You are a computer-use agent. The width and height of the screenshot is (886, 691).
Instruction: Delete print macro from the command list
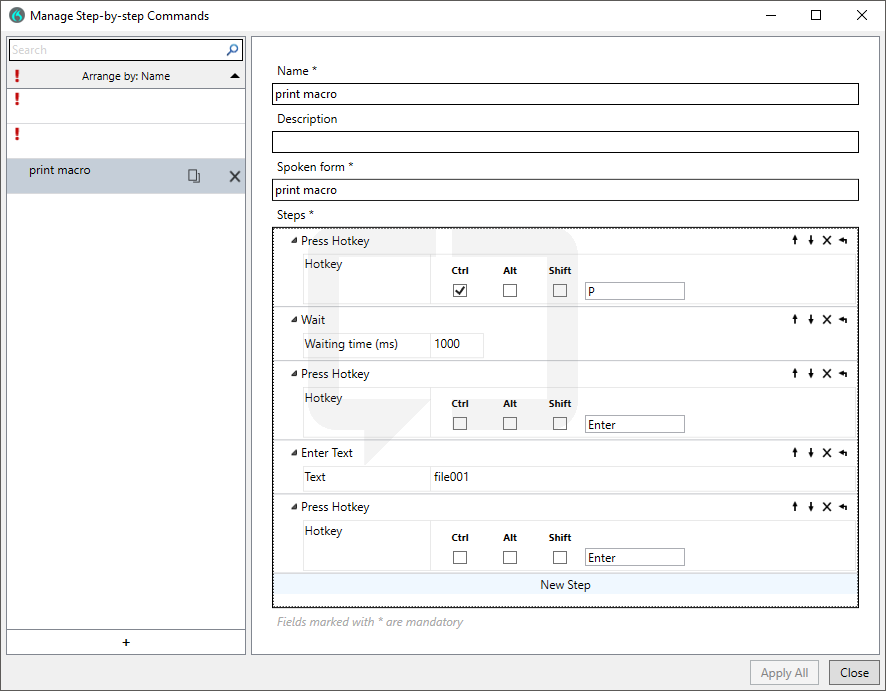pyautogui.click(x=235, y=176)
